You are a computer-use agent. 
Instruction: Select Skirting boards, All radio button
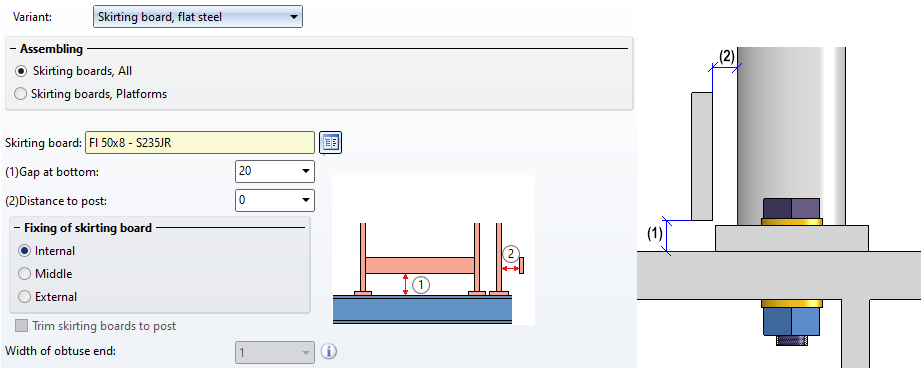coord(21,71)
